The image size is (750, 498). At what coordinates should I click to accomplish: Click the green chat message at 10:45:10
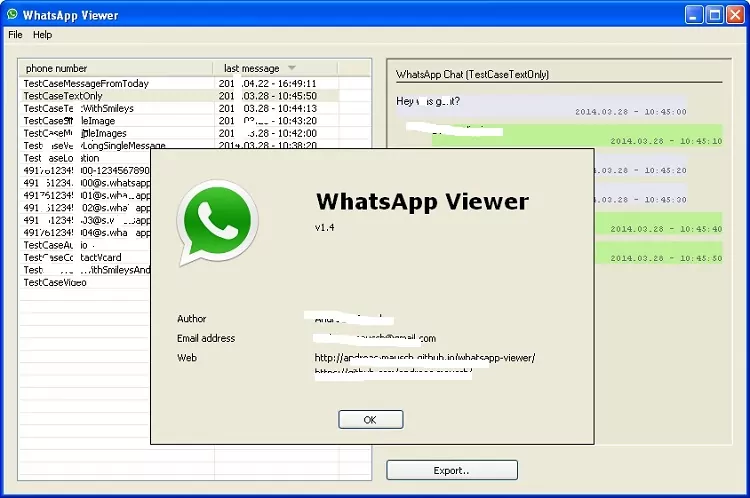(x=577, y=135)
